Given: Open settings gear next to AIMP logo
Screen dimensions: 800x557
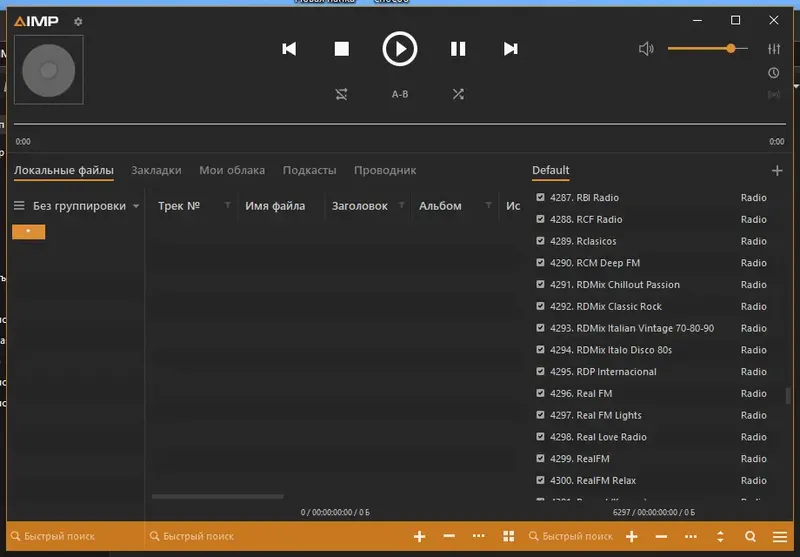Looking at the screenshot, I should coord(78,21).
